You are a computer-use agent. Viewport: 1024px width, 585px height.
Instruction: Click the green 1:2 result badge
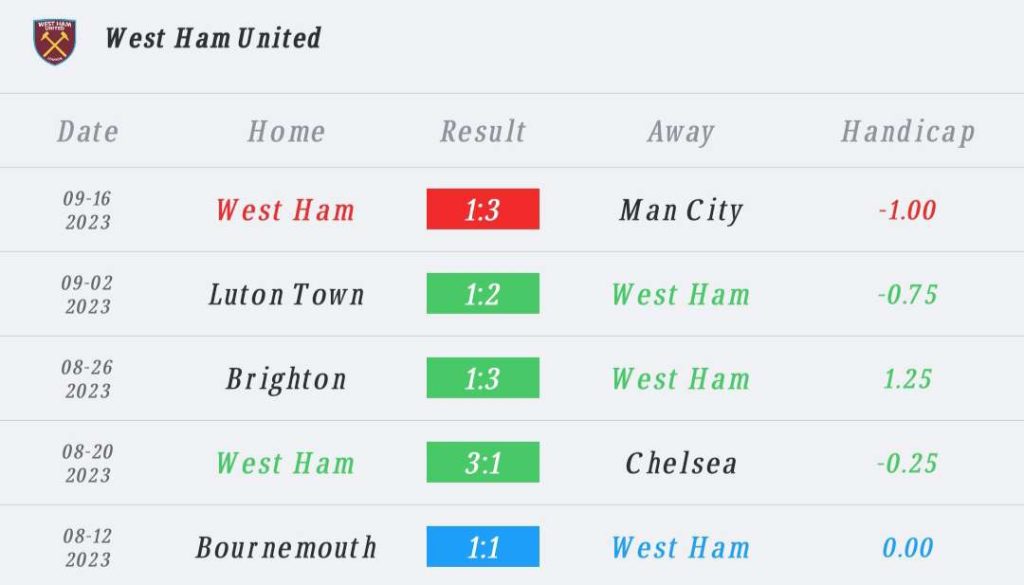[x=483, y=294]
